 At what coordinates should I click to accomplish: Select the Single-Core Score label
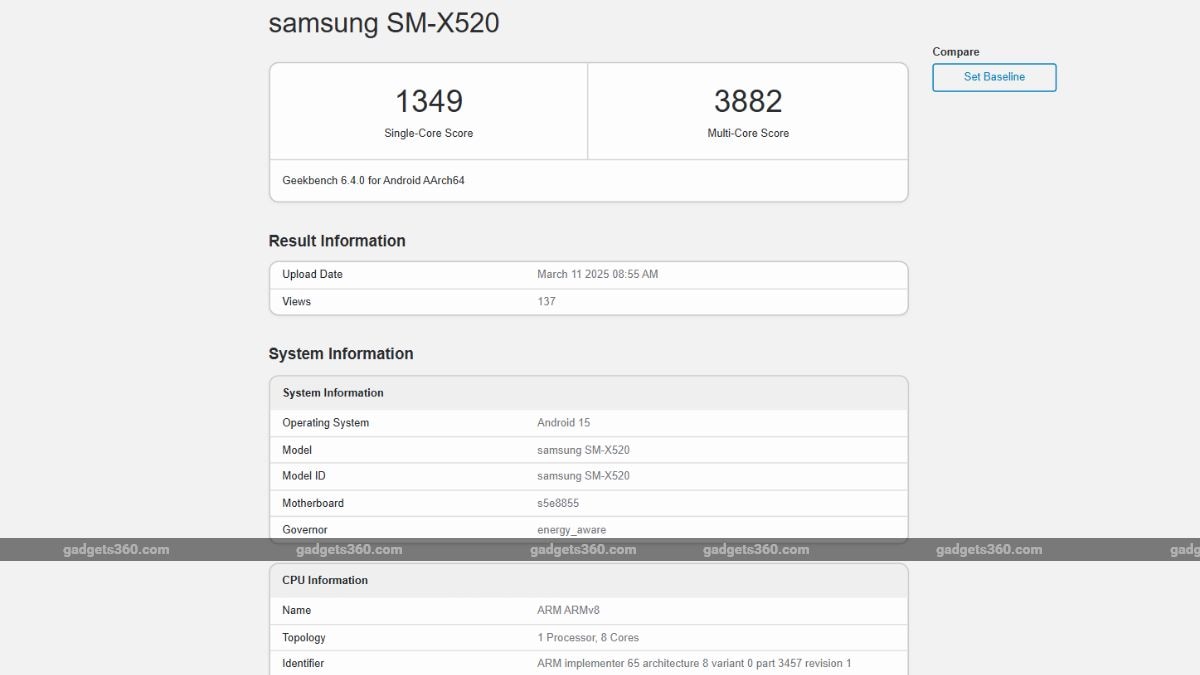tap(428, 133)
